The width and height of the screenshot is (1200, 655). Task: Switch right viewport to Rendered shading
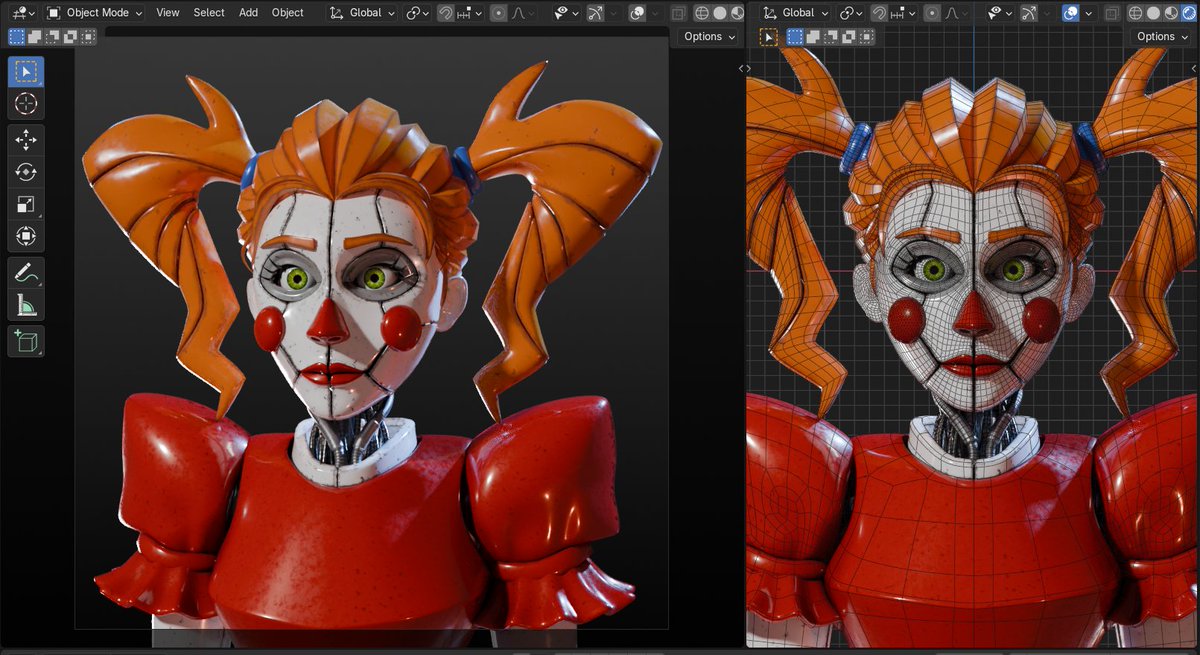click(1189, 13)
